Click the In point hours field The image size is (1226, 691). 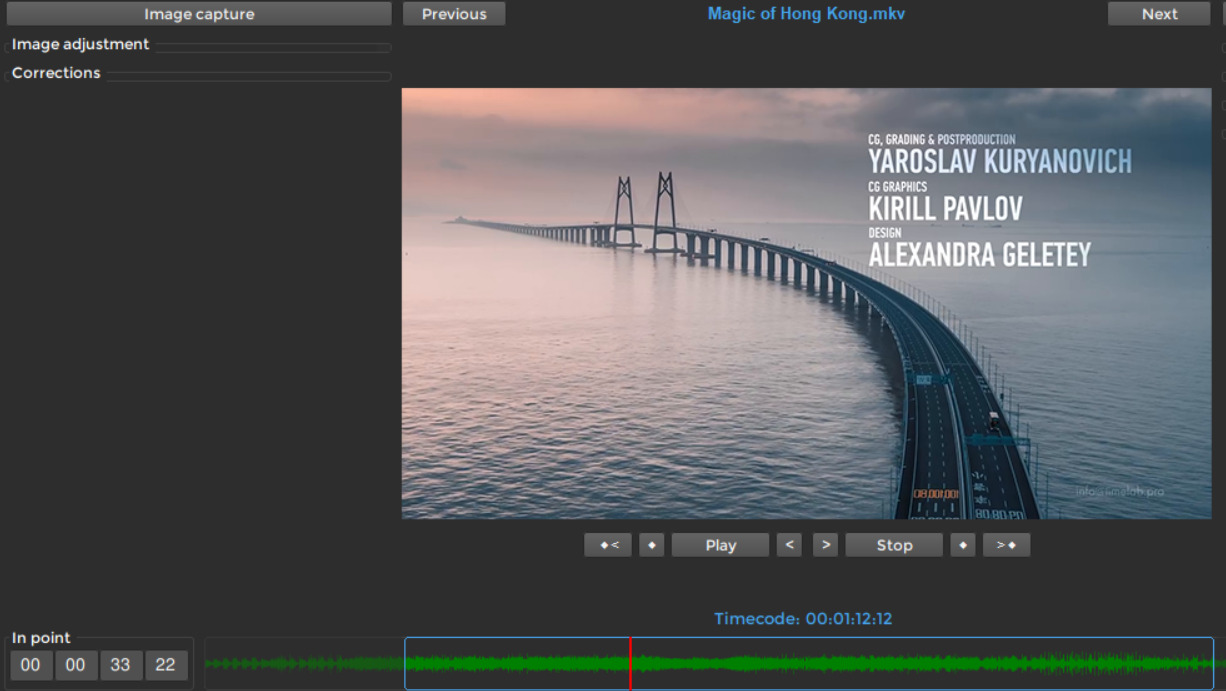31,665
